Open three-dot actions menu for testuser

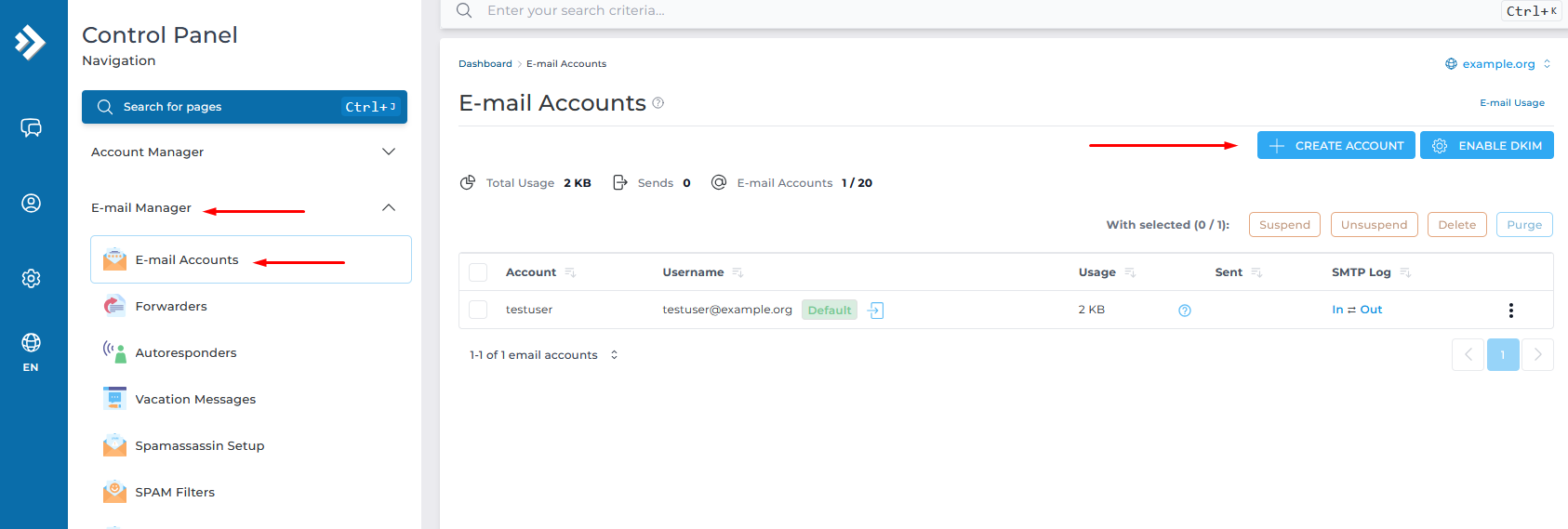pyautogui.click(x=1510, y=311)
